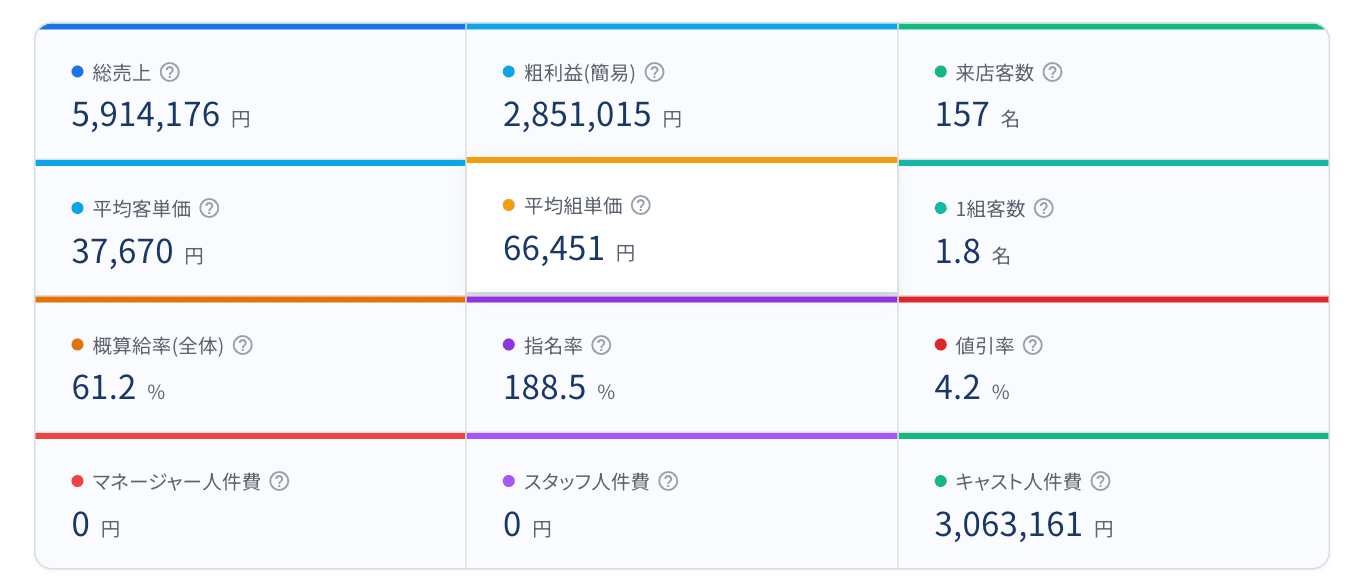This screenshot has height=586, width=1352.
Task: Click the help icon next to キャスト人件費
Action: [1100, 481]
